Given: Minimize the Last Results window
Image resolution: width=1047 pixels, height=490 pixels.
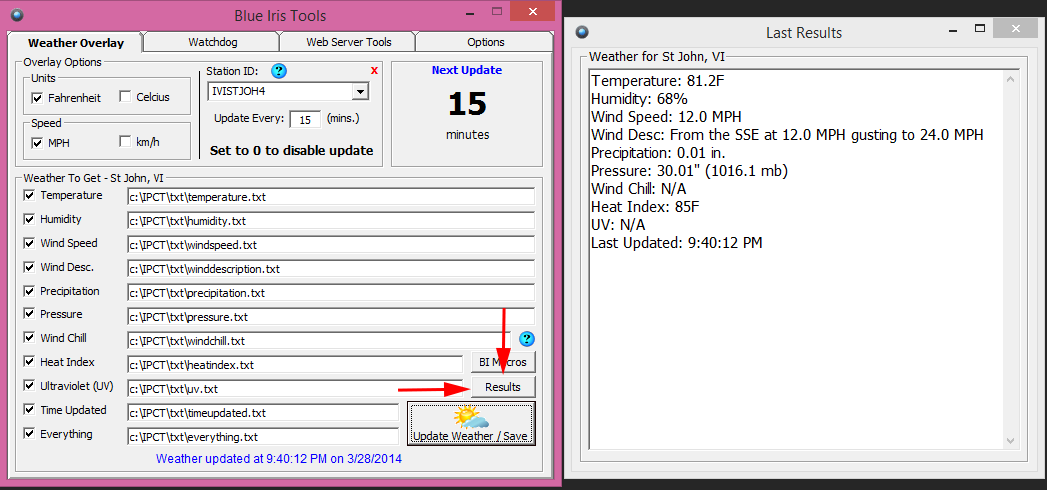Looking at the screenshot, I should [x=951, y=29].
